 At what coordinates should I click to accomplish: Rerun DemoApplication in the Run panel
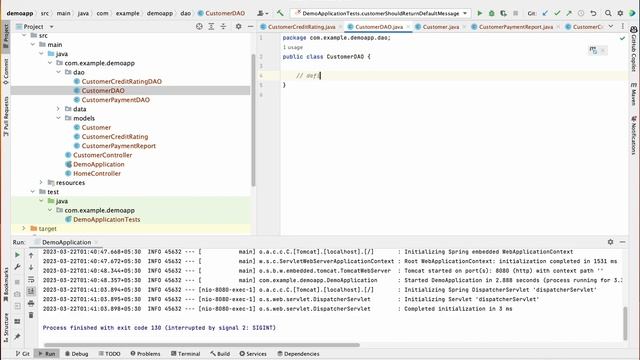(x=17, y=255)
